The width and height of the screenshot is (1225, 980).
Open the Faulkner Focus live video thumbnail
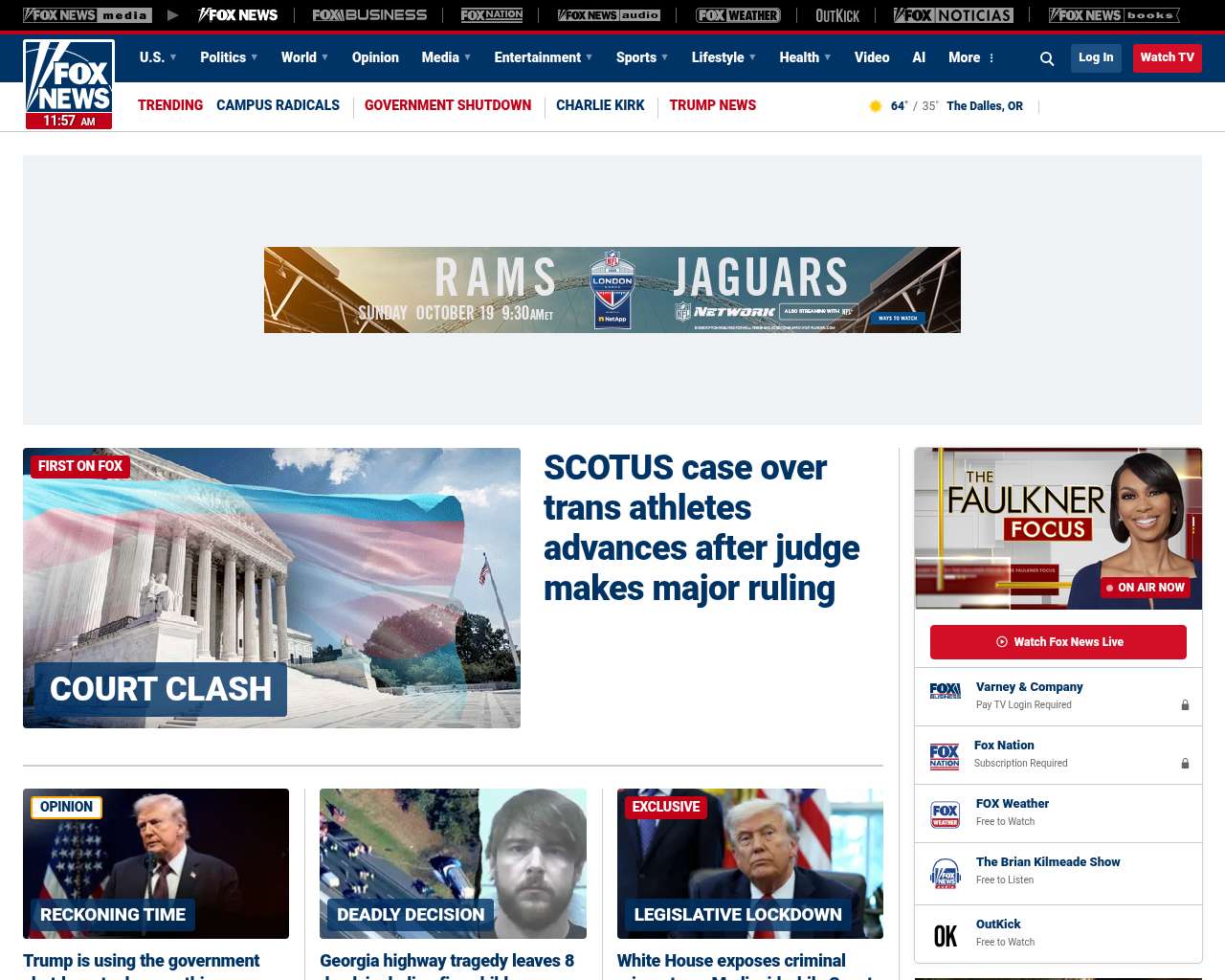coord(1058,528)
